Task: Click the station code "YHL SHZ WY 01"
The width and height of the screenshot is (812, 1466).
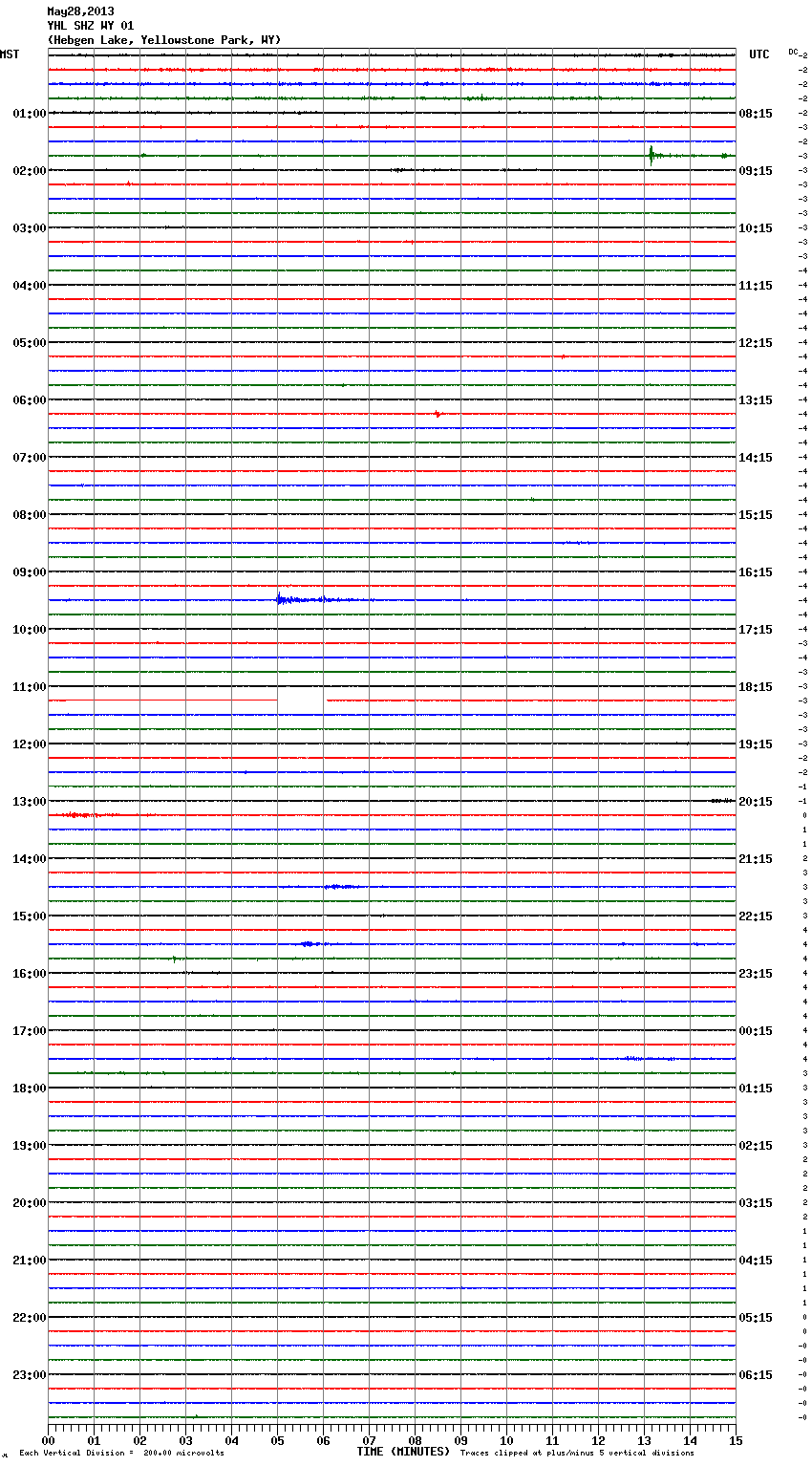Action: click(x=90, y=26)
